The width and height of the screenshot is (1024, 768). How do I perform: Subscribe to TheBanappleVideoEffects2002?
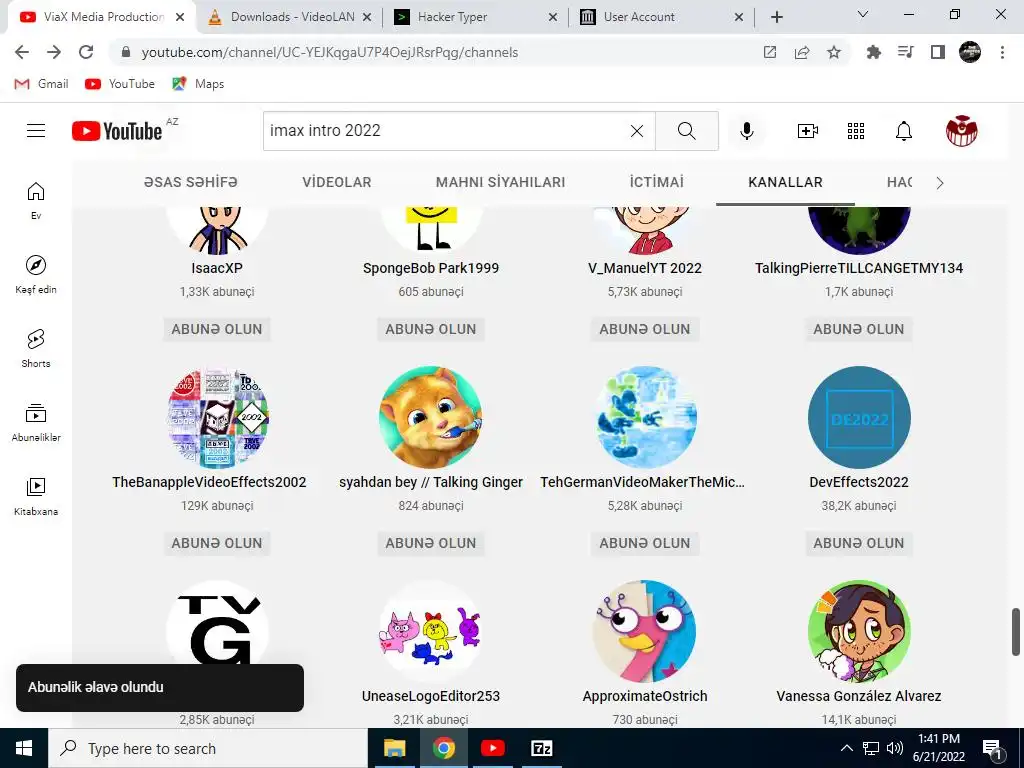[x=217, y=543]
